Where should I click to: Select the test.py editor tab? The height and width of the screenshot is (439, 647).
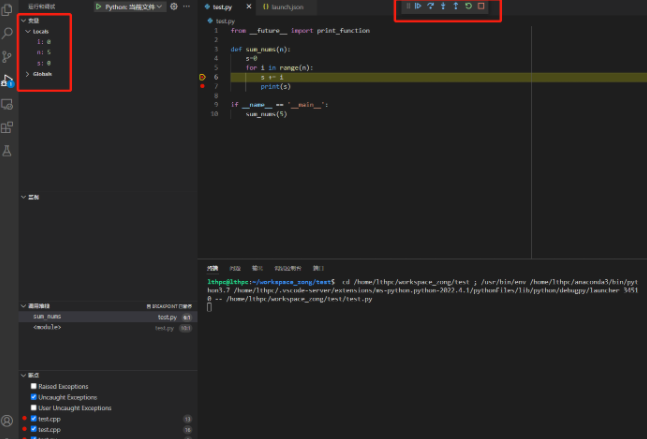[x=223, y=7]
